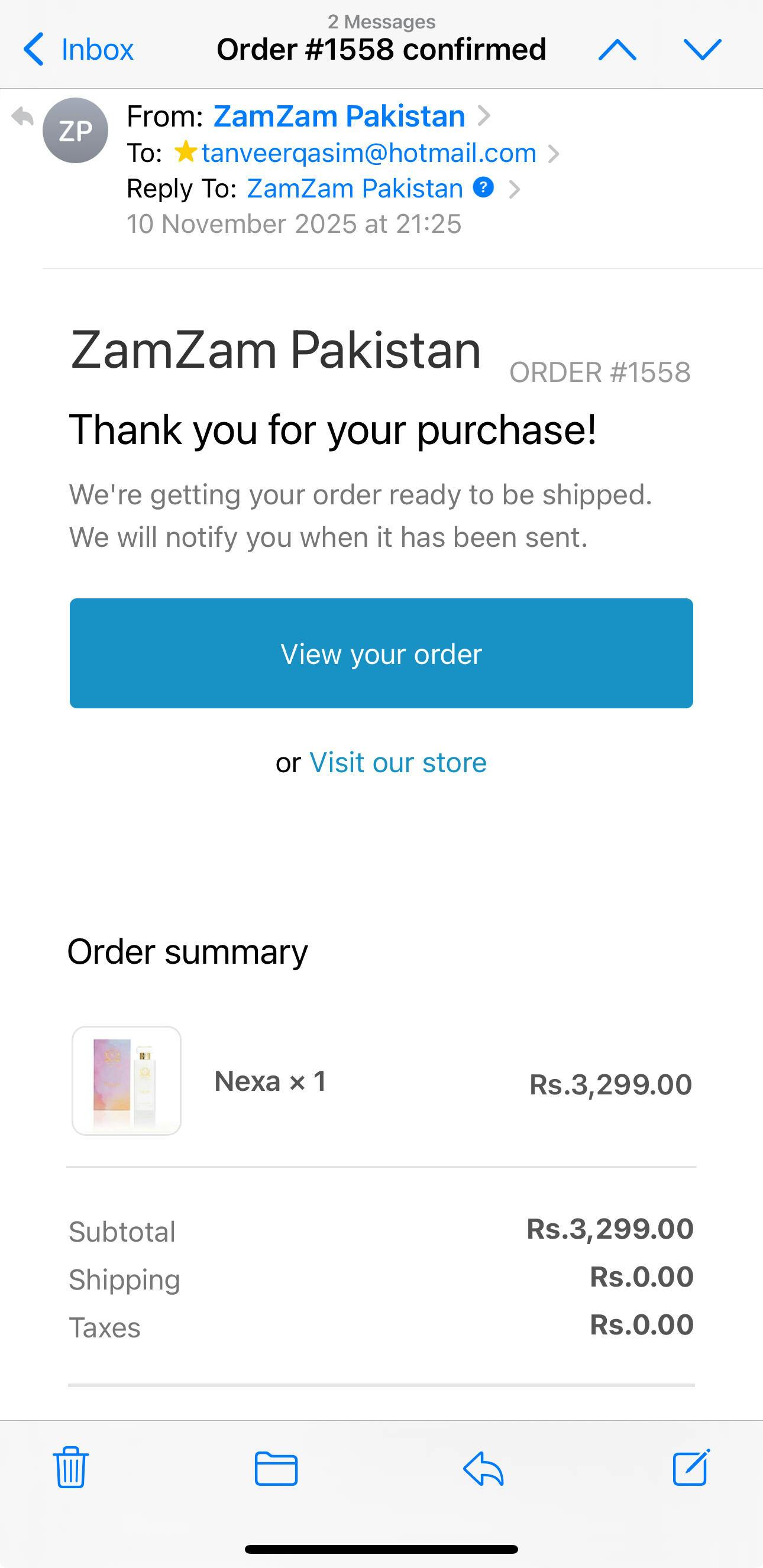Tap the trash icon to delete email
The height and width of the screenshot is (1568, 763).
pos(71,1467)
